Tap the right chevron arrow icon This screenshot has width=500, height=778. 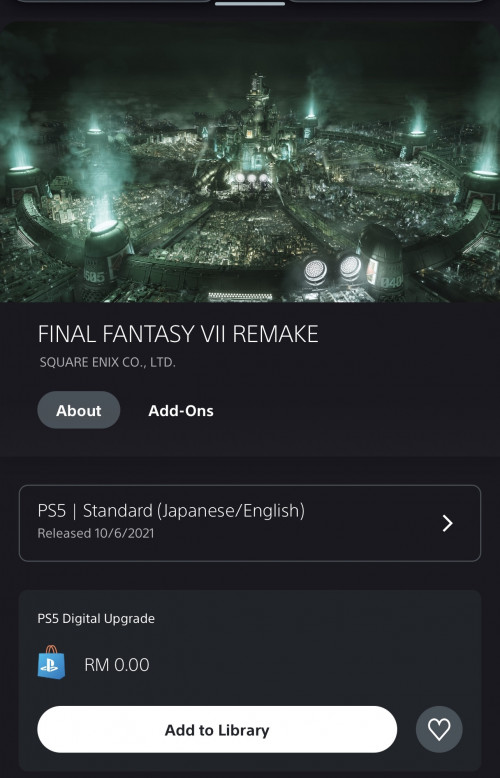pyautogui.click(x=447, y=523)
